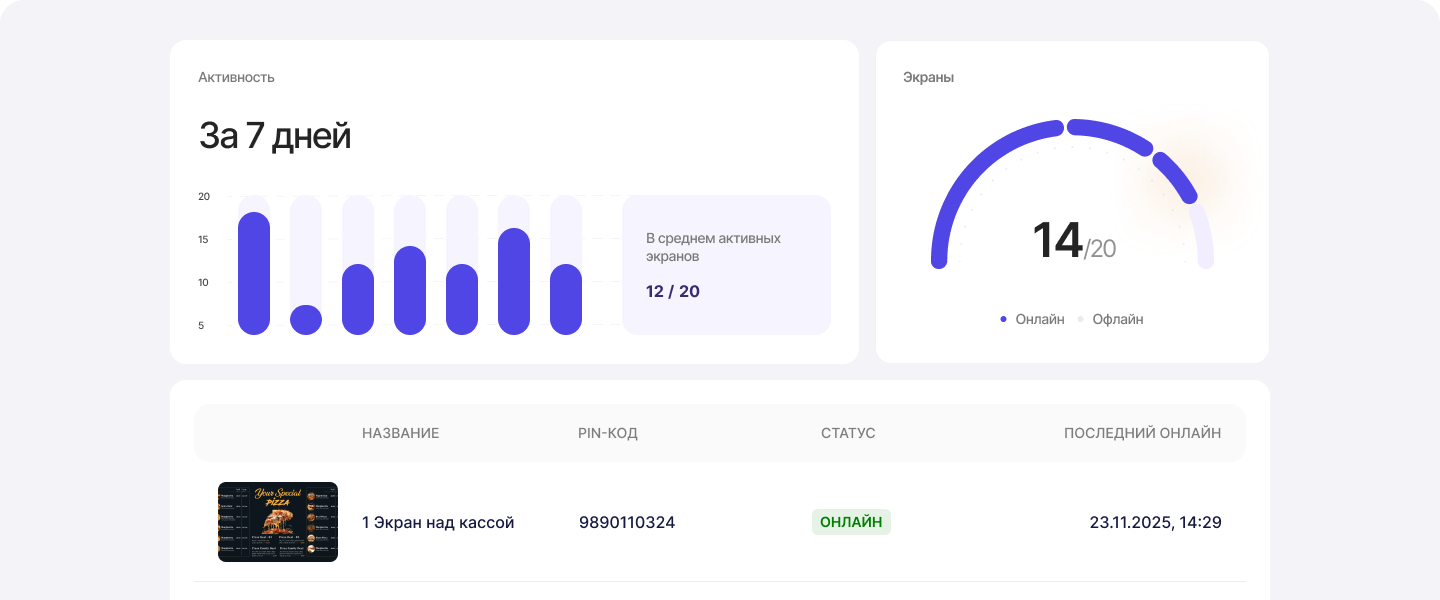The height and width of the screenshot is (600, 1440).
Task: Select the sixth bar in activity chart
Action: (x=514, y=281)
